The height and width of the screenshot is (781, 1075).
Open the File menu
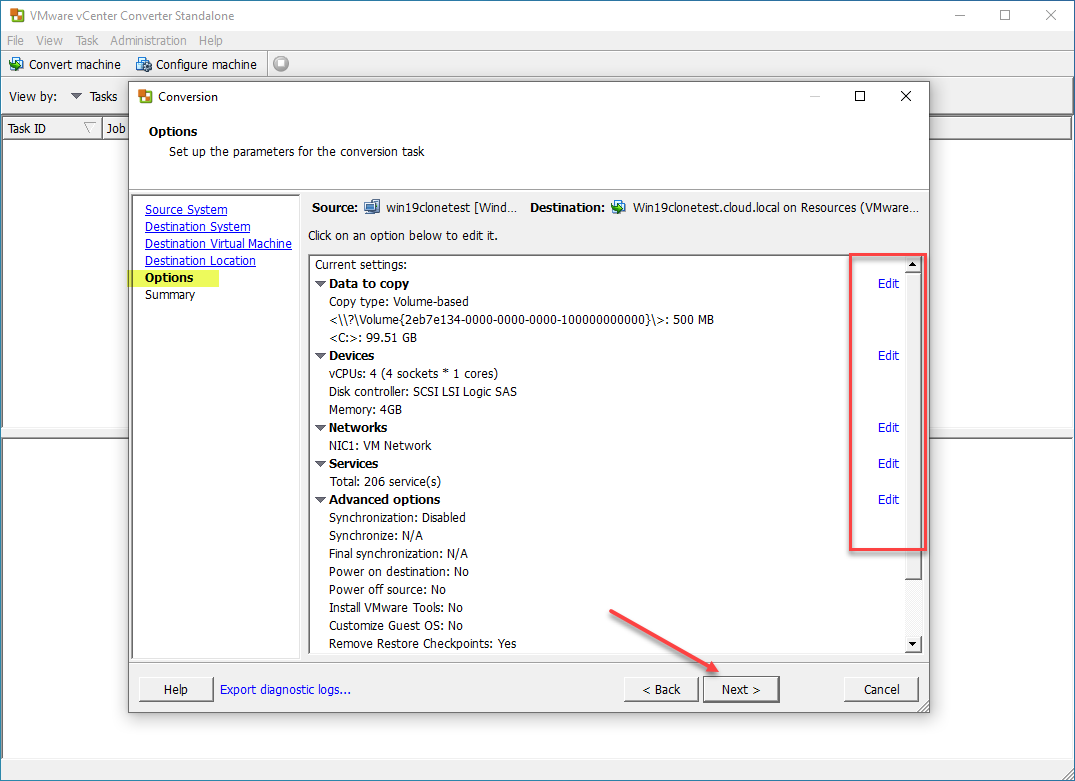15,40
